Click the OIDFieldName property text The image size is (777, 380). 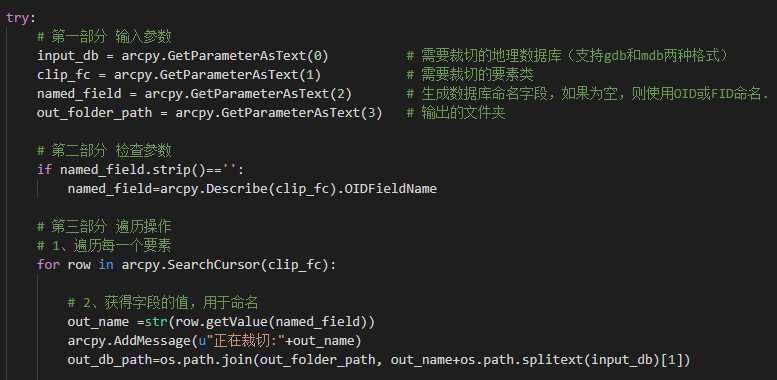(x=393, y=189)
